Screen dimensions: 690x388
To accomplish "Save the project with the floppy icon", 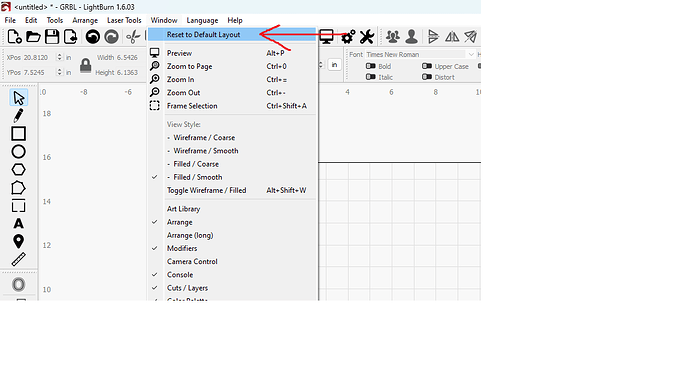I will [52, 37].
